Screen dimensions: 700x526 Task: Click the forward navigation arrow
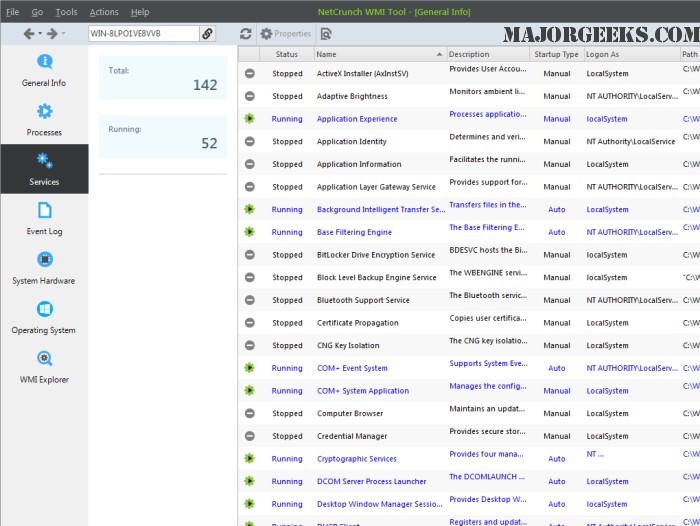[x=52, y=33]
